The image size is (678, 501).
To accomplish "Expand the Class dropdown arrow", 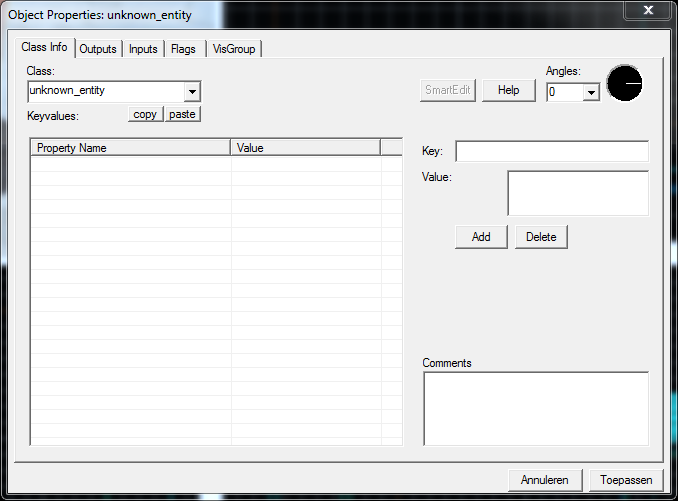I will point(192,92).
